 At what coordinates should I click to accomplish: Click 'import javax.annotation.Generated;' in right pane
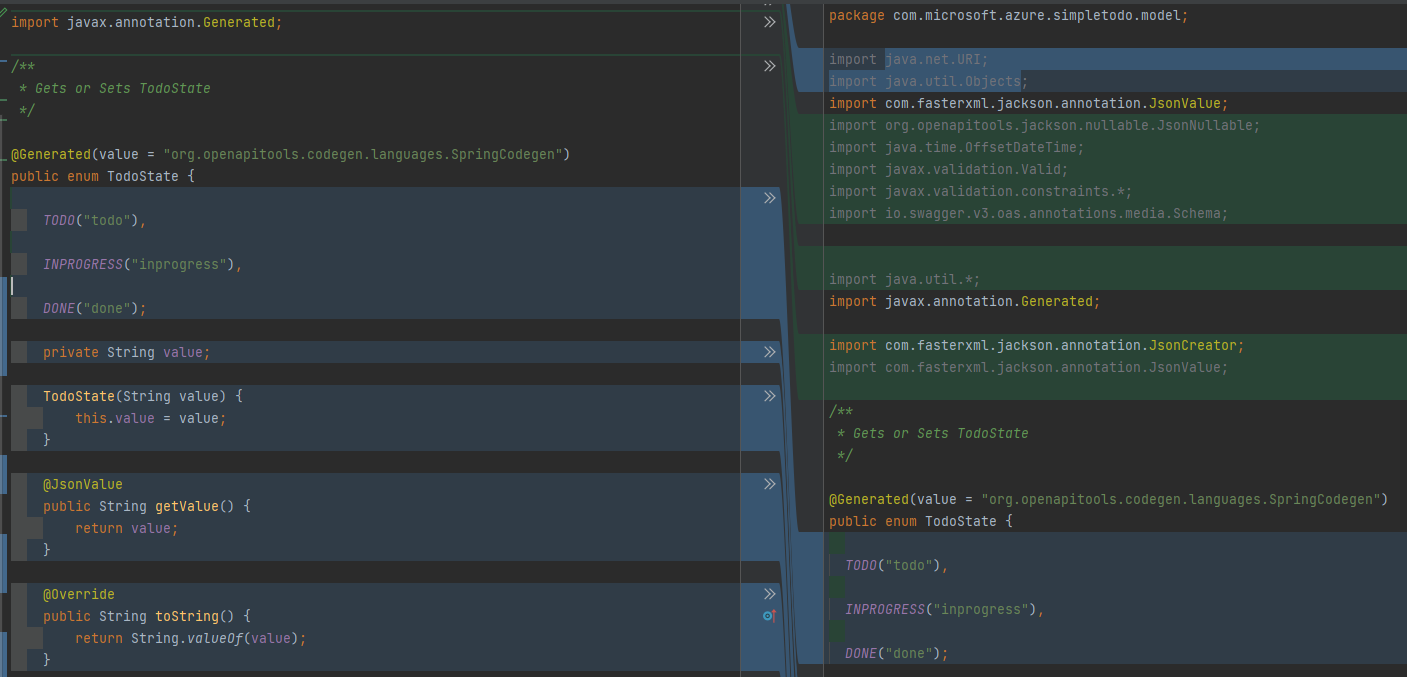pos(965,301)
